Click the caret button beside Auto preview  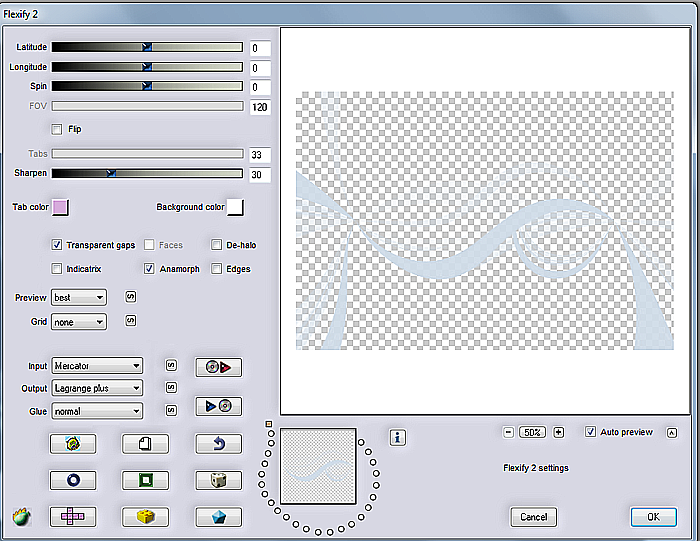[x=672, y=433]
